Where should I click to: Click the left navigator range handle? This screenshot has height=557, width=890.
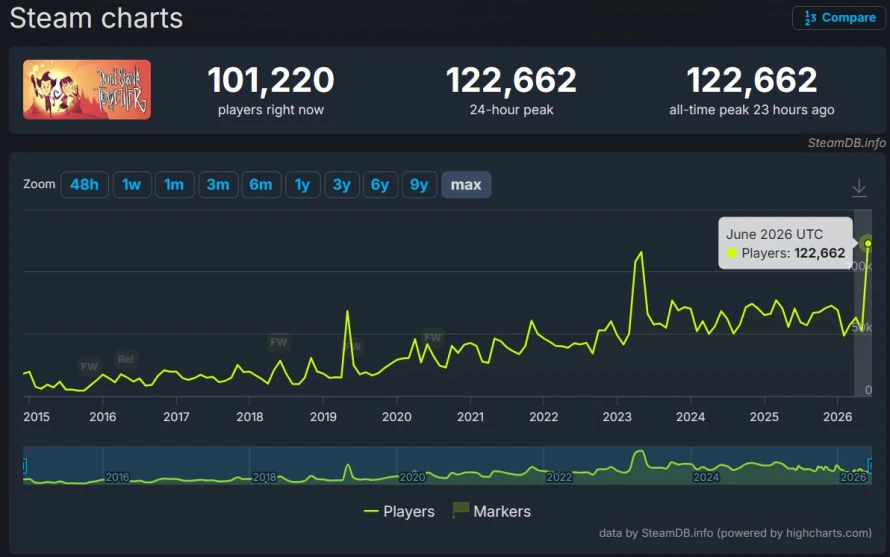click(24, 466)
